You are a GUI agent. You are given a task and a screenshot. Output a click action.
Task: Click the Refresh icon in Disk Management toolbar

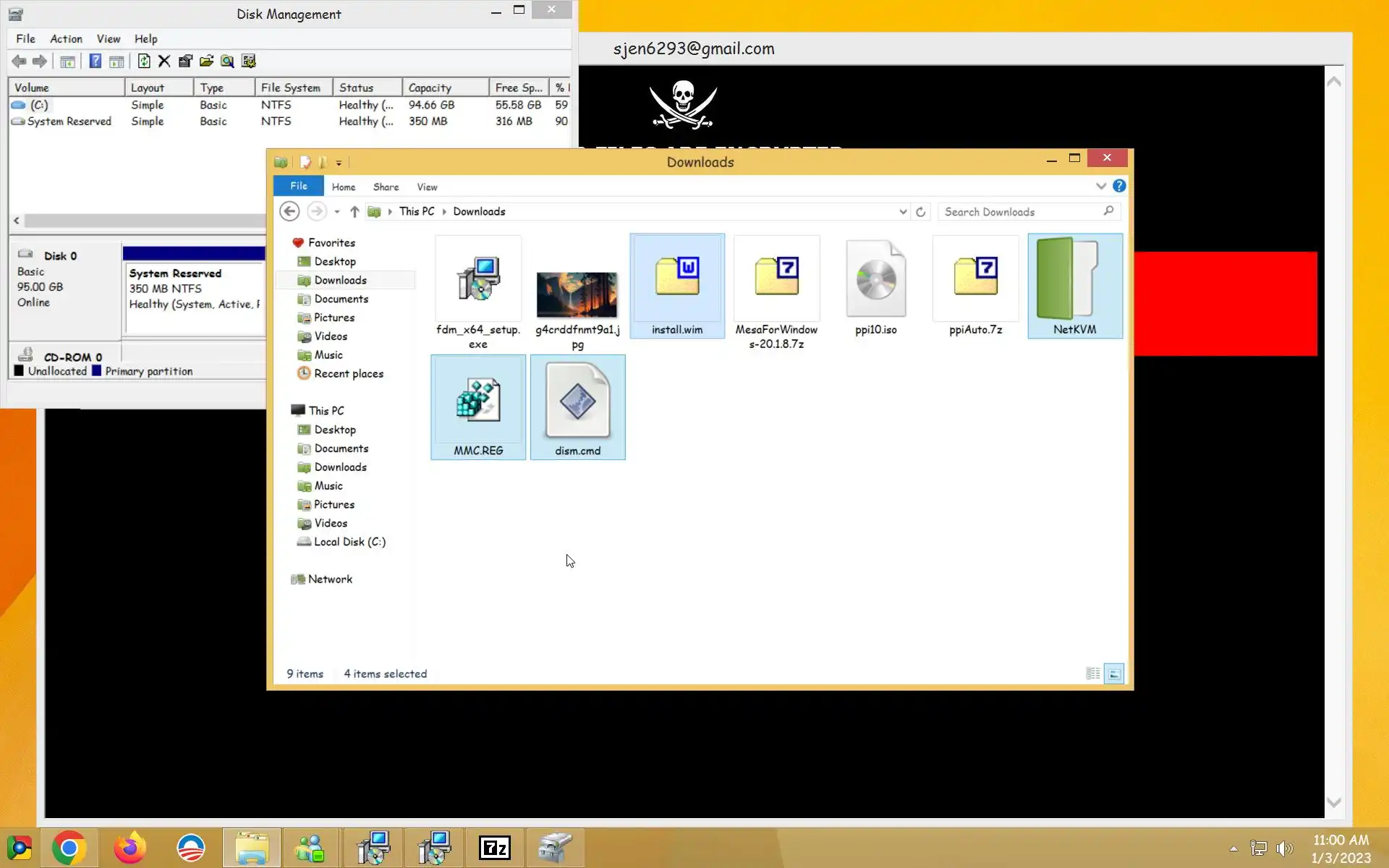144,61
